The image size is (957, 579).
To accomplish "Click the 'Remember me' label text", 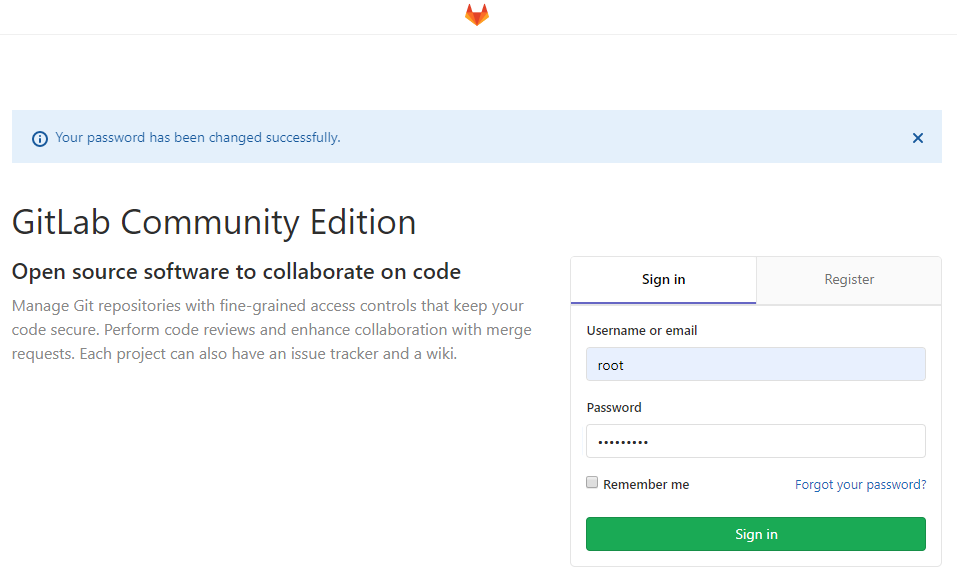I will click(646, 484).
